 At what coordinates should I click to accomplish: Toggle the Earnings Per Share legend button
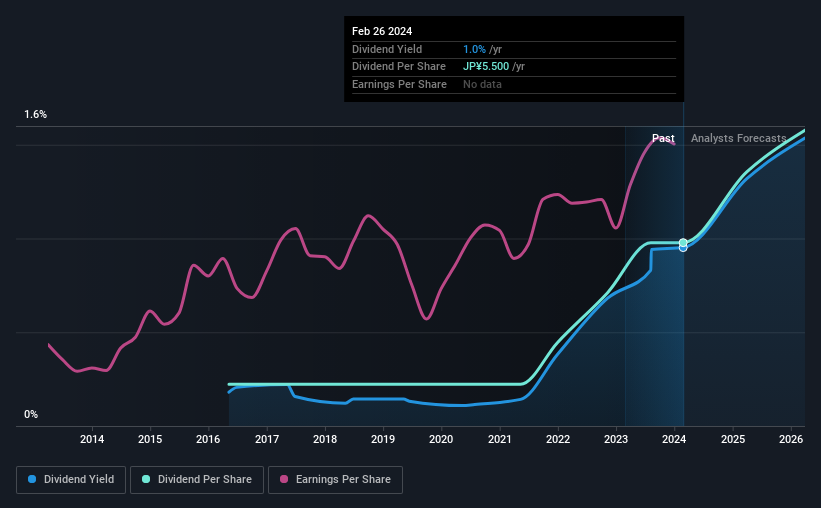(335, 480)
